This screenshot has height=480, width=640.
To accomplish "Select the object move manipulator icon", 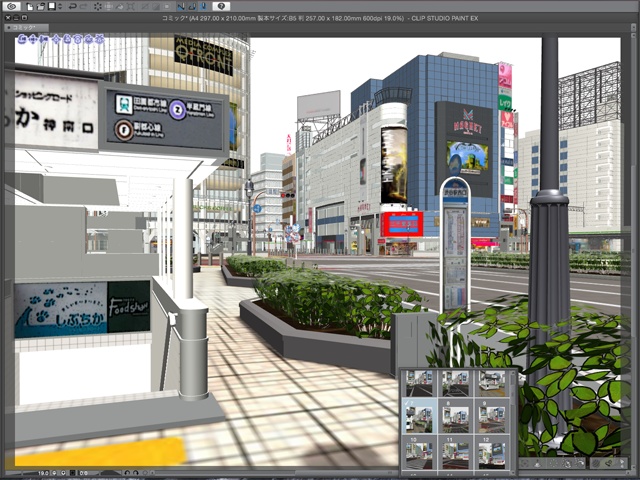I will tap(57, 39).
